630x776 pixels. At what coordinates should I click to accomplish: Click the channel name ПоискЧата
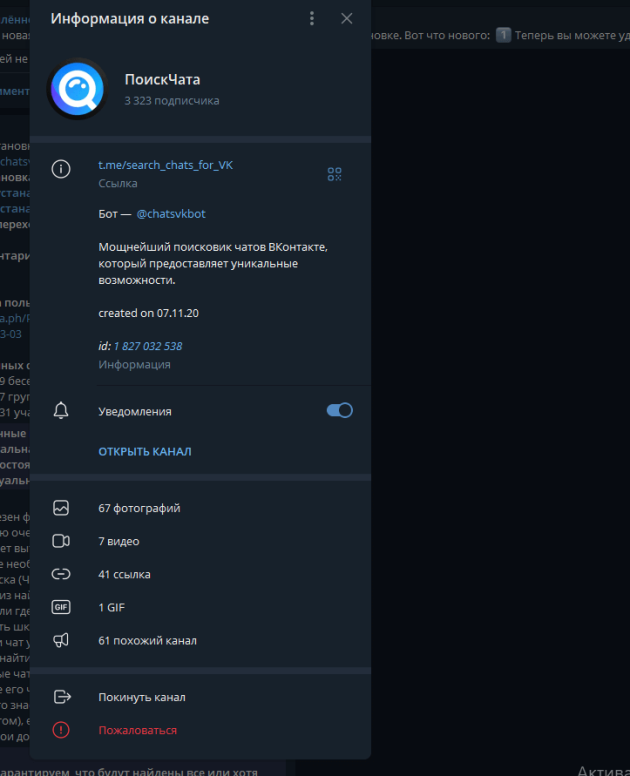pos(162,79)
